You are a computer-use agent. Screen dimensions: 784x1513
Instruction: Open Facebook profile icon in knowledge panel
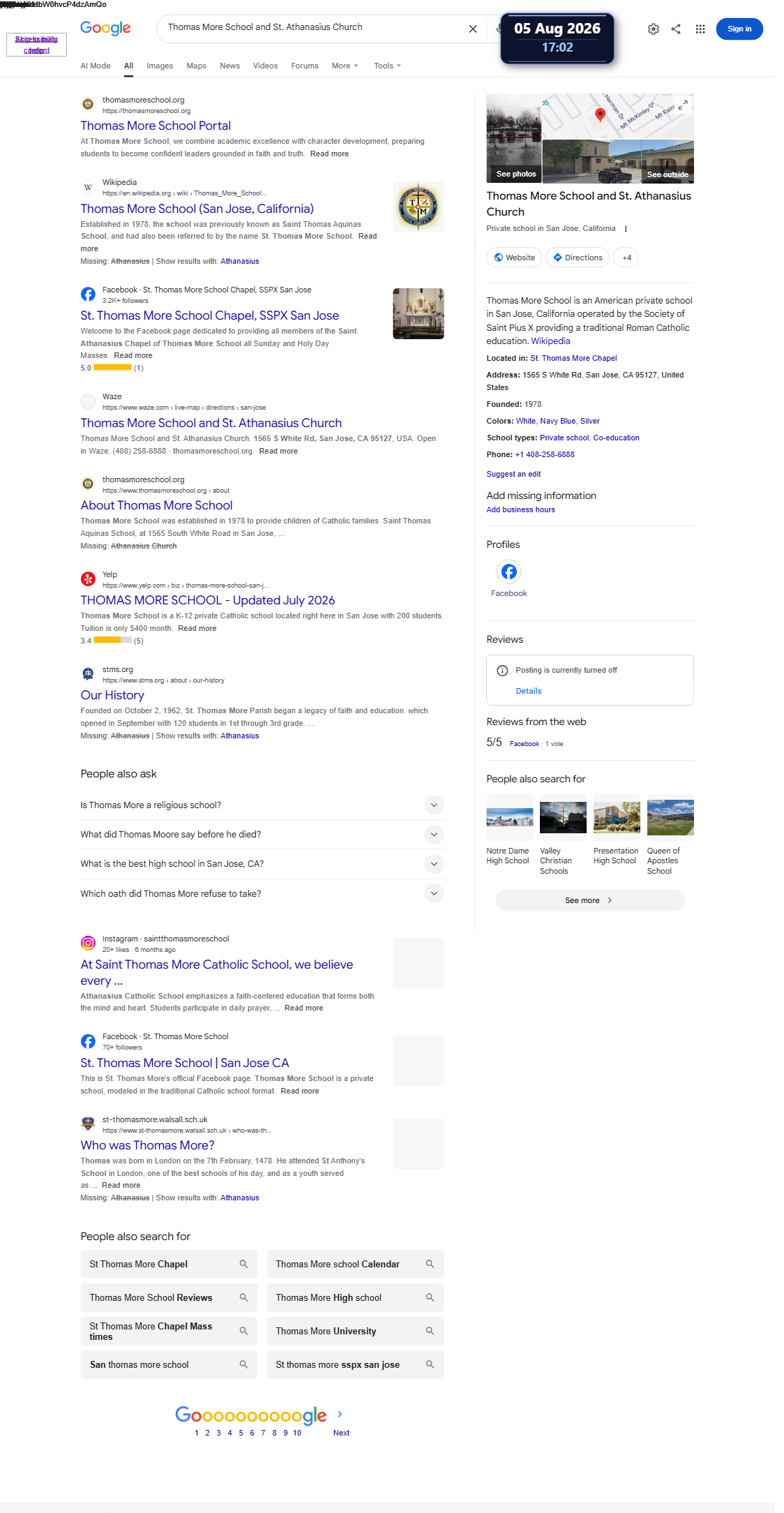509,572
